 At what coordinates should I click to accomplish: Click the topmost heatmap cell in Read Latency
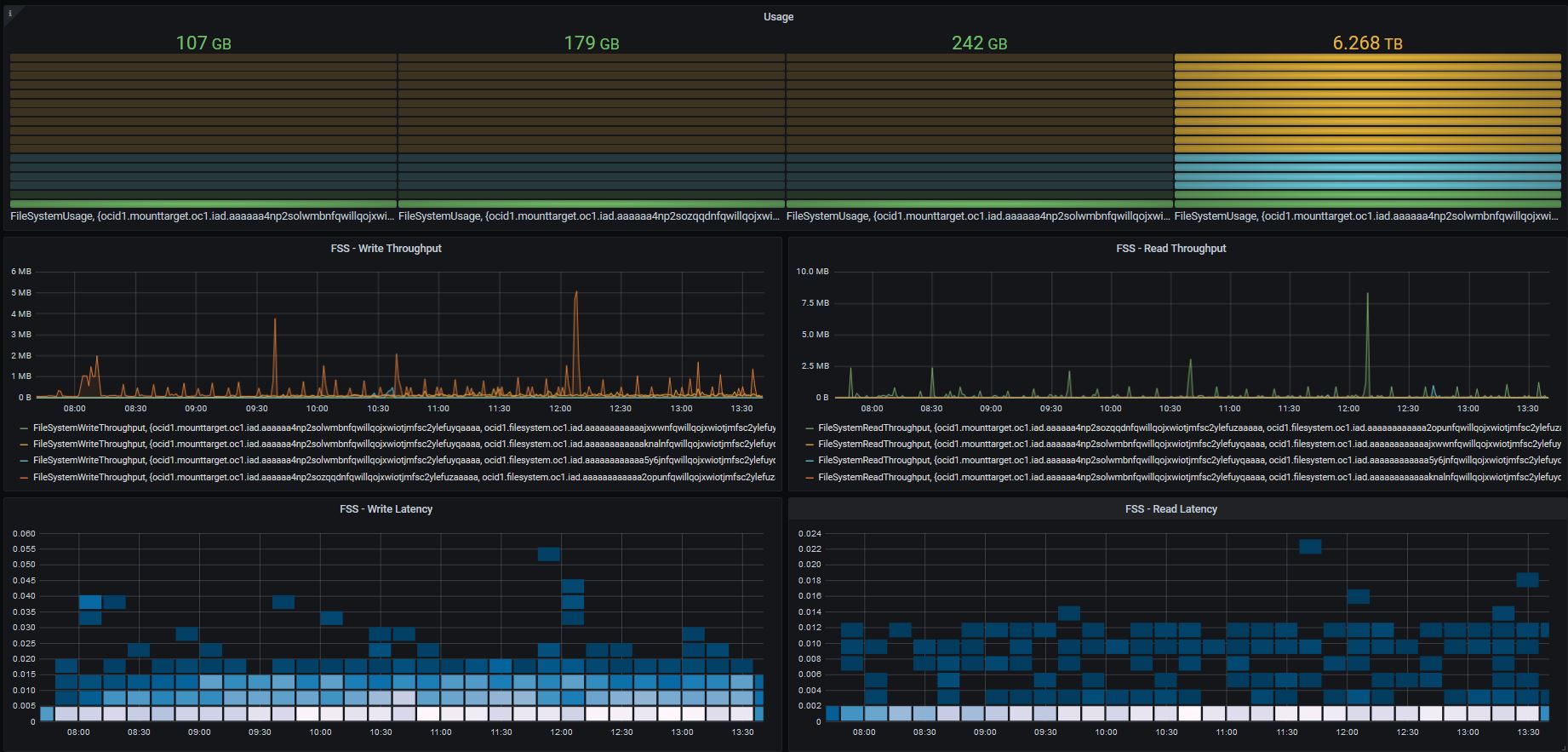[1310, 547]
